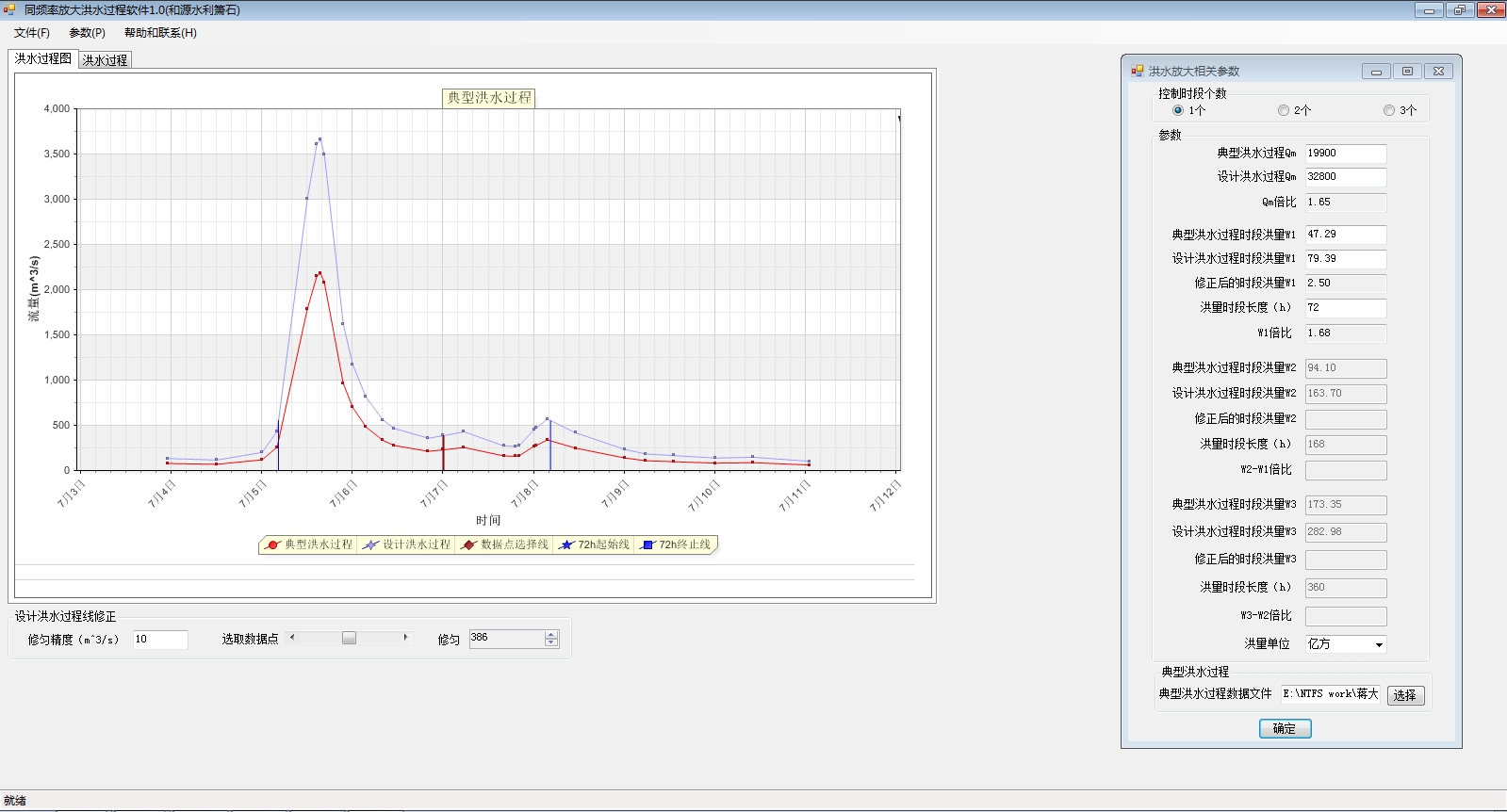Screen dimensions: 1507x812
Task: Click the 典型洪水过程 chart title
Action: (x=489, y=98)
